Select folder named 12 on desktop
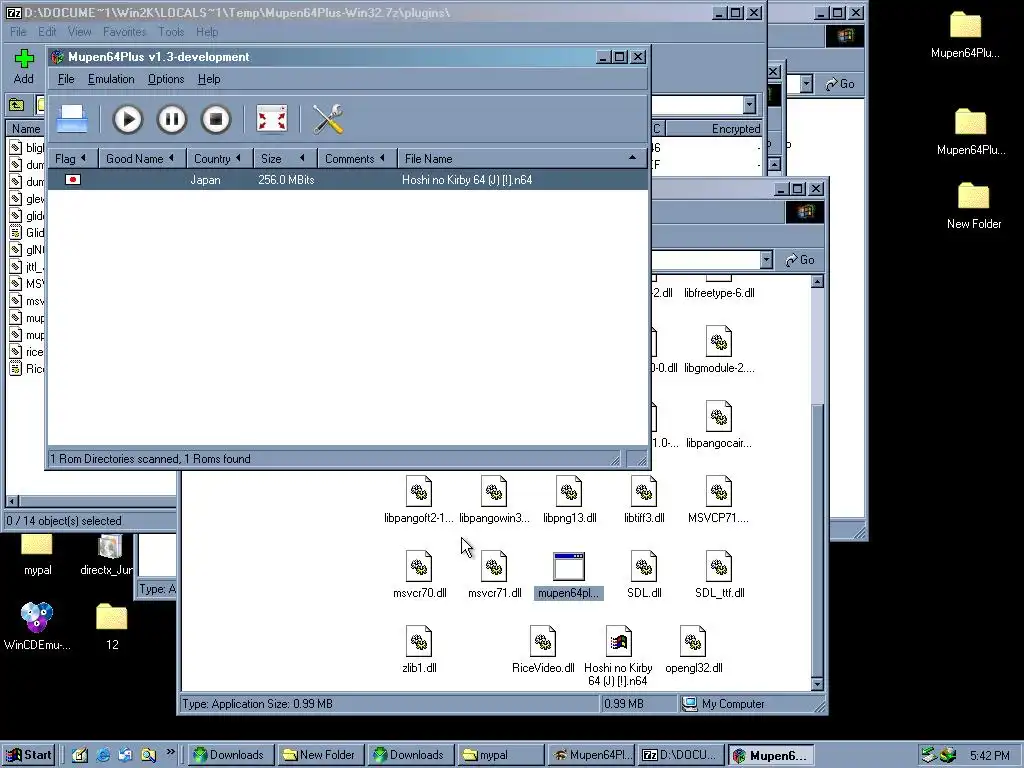The height and width of the screenshot is (768, 1024). (112, 627)
